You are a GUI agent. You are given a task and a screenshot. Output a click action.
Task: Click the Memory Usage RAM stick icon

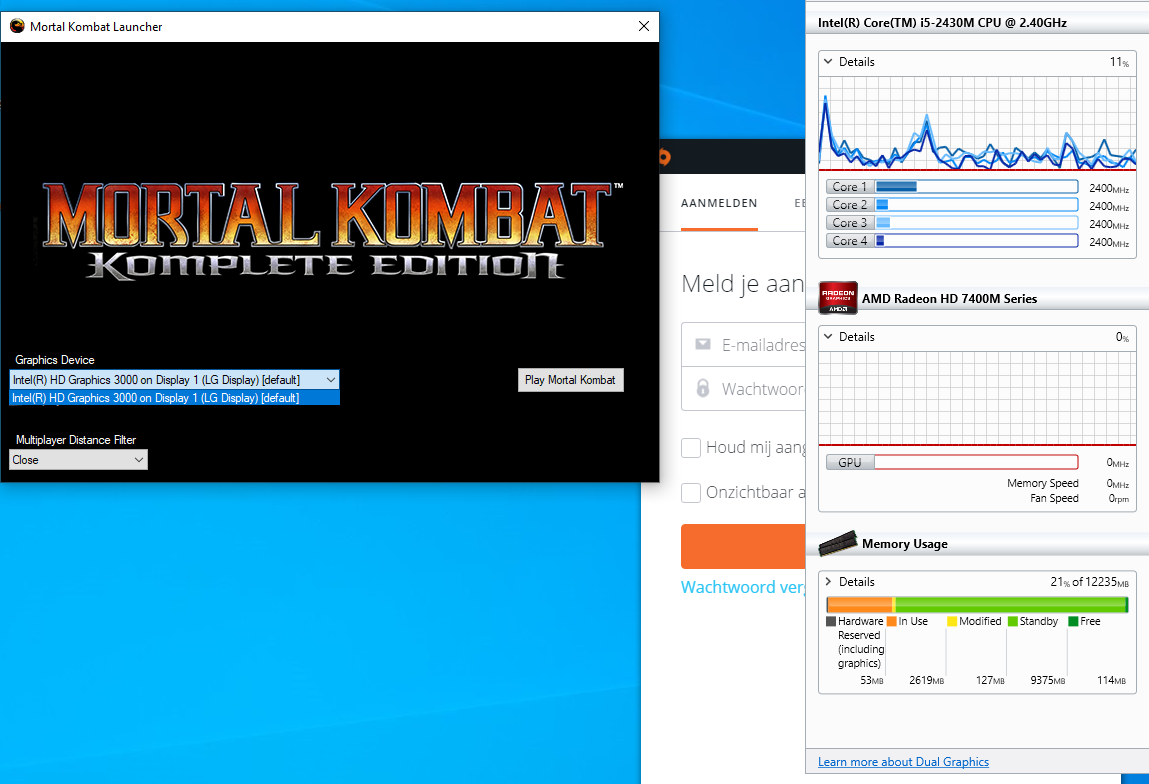click(x=838, y=543)
